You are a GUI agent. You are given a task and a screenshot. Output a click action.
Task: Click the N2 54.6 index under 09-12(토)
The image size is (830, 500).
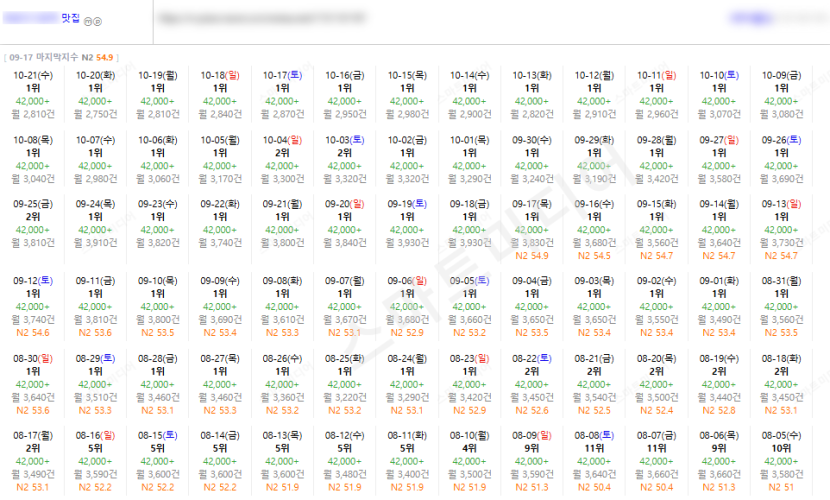33,333
